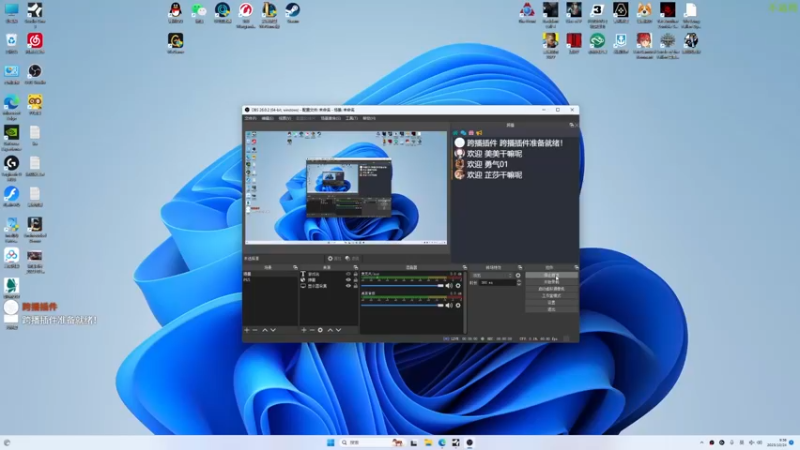Open the Edit menu in OBS

(267, 118)
